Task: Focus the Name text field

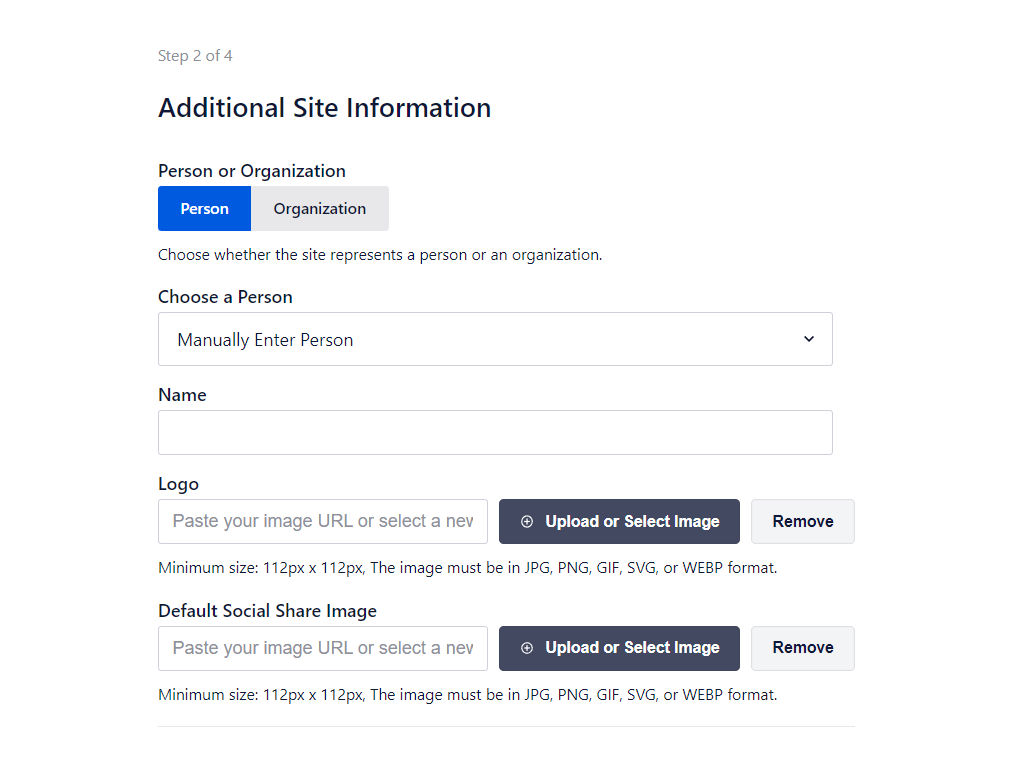Action: pyautogui.click(x=495, y=432)
